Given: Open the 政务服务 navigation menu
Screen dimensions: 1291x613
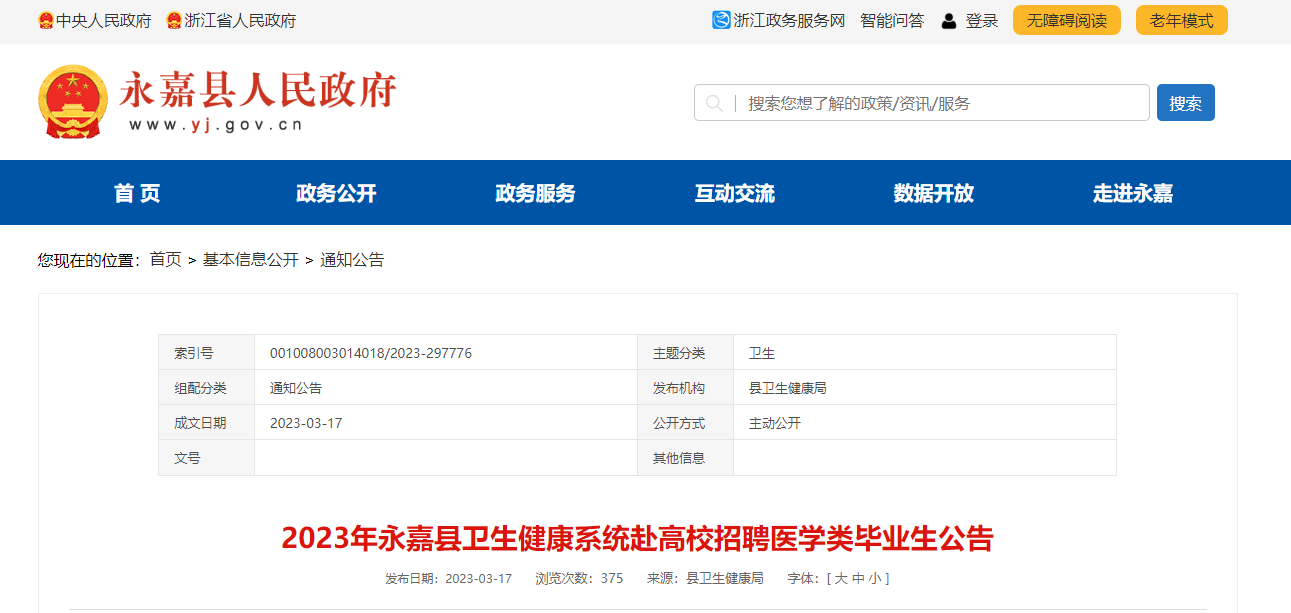Looking at the screenshot, I should tap(535, 193).
